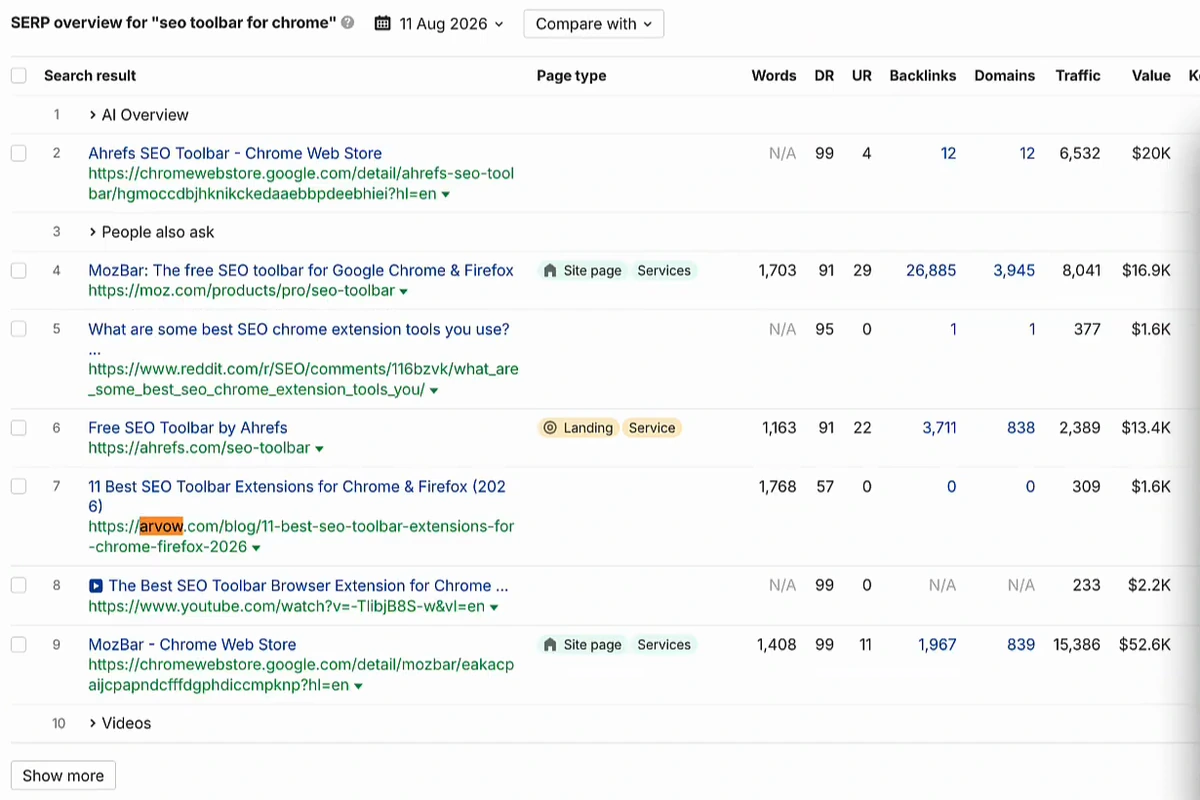Tick the select-all checkbox in the header
This screenshot has width=1200, height=800.
point(18,76)
